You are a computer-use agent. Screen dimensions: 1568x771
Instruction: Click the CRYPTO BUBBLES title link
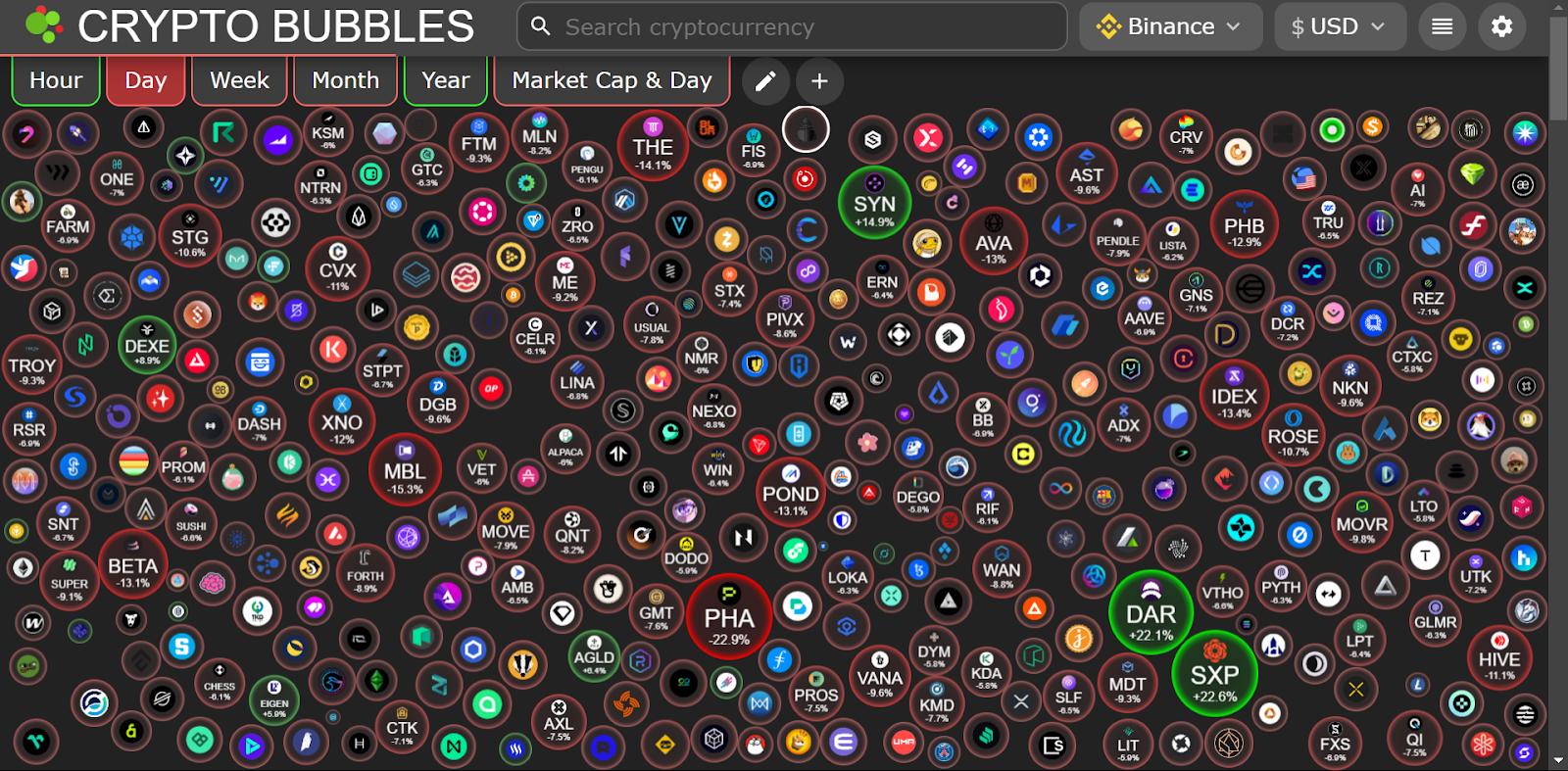(276, 26)
